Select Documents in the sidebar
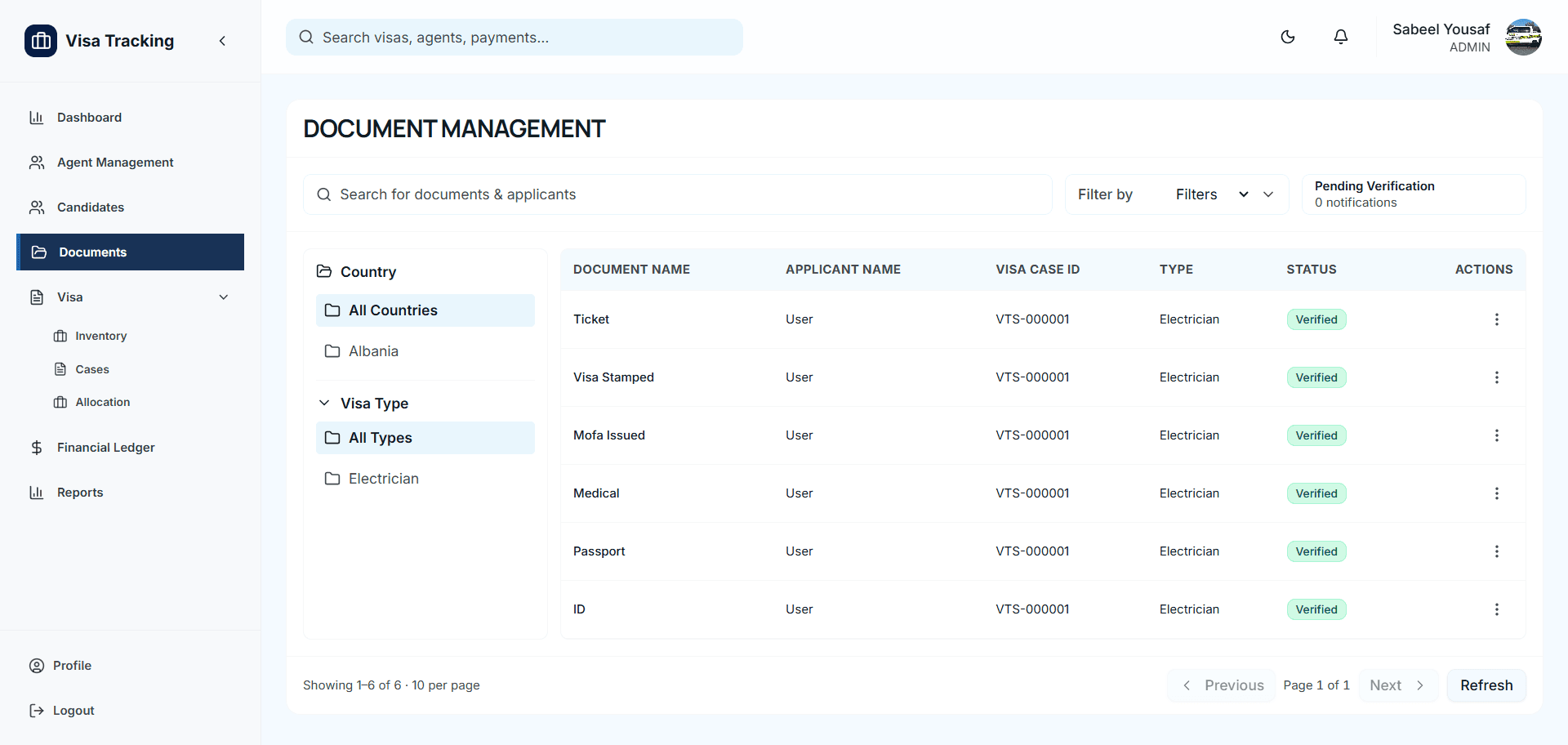1568x745 pixels. [130, 252]
